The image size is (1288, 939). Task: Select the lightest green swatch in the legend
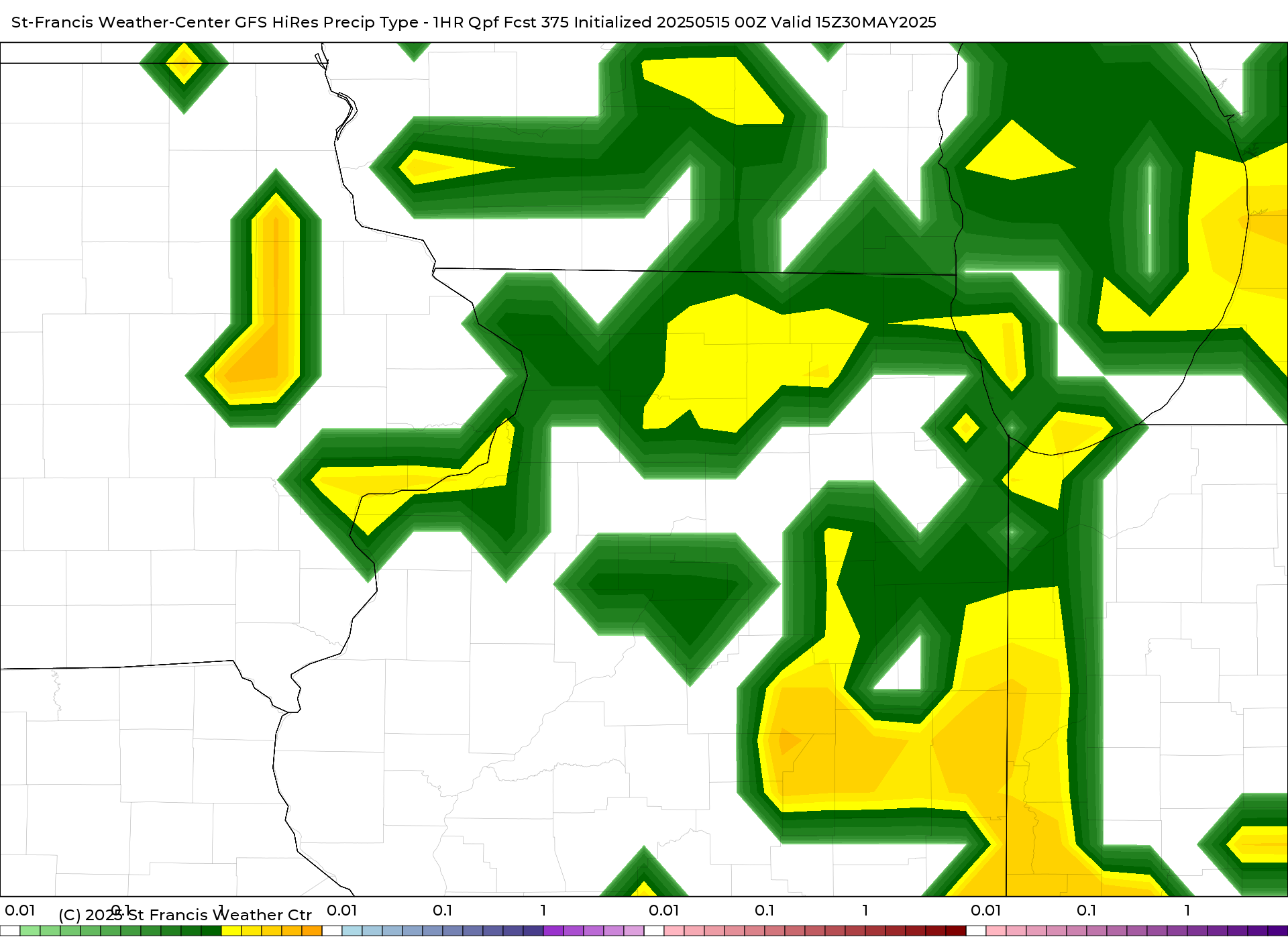pos(30,931)
